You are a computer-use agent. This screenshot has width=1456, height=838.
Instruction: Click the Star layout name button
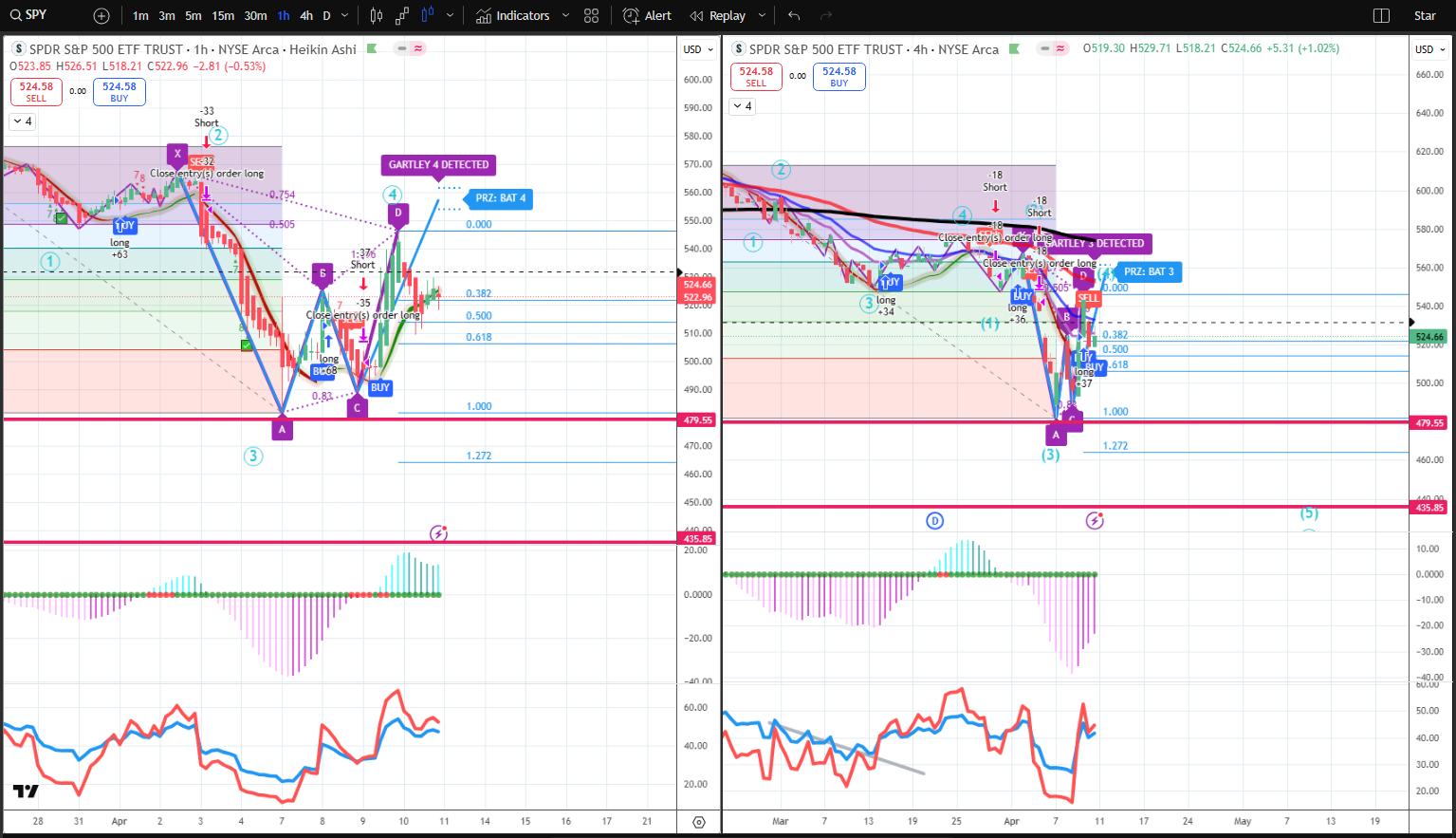[1425, 16]
